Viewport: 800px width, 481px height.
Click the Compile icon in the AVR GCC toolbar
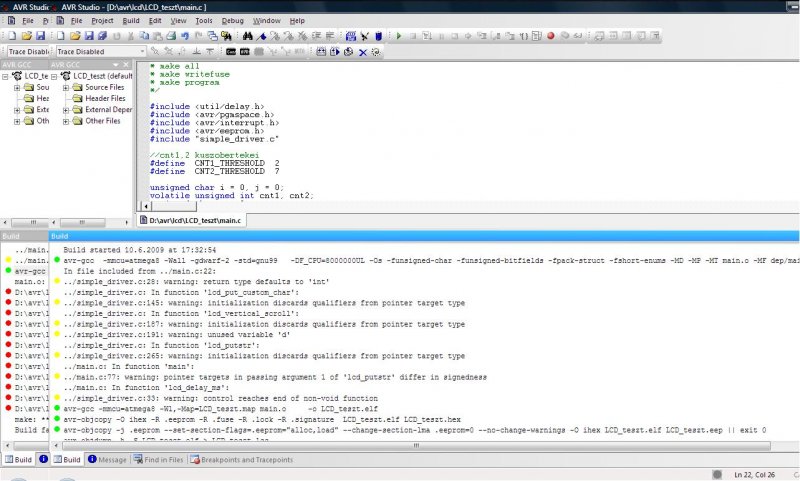pyautogui.click(x=348, y=52)
